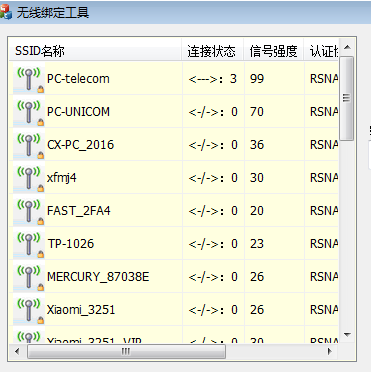Sort by 连接状态 column header

point(213,51)
